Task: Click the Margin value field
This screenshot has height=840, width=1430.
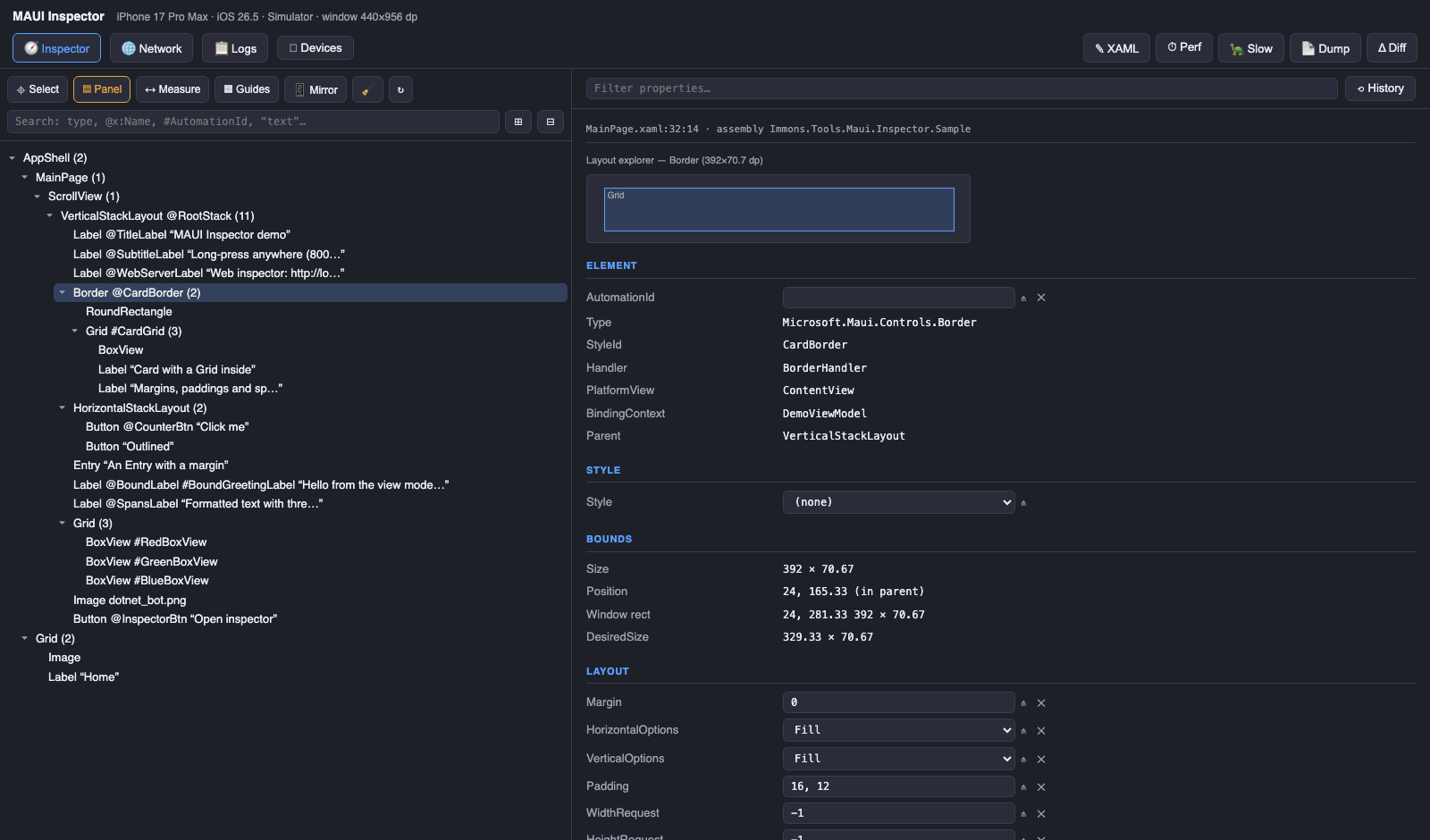Action: [899, 702]
